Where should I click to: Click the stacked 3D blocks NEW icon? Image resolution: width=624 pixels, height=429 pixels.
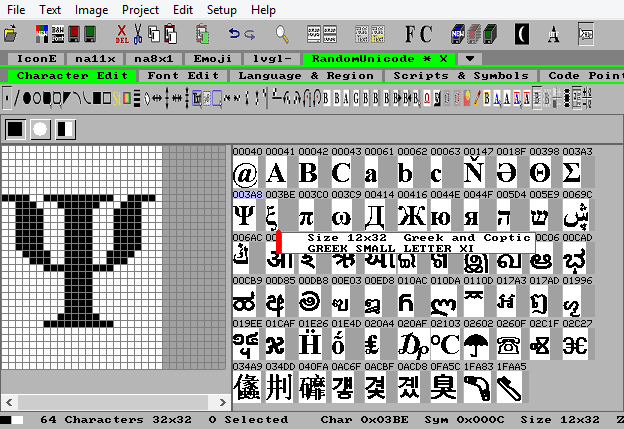pos(458,34)
